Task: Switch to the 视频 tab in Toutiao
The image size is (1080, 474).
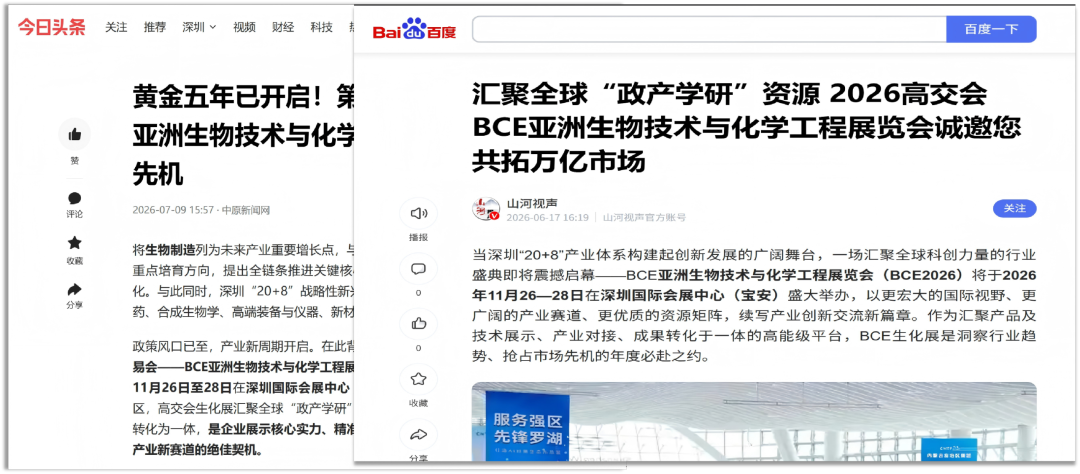Action: click(244, 27)
